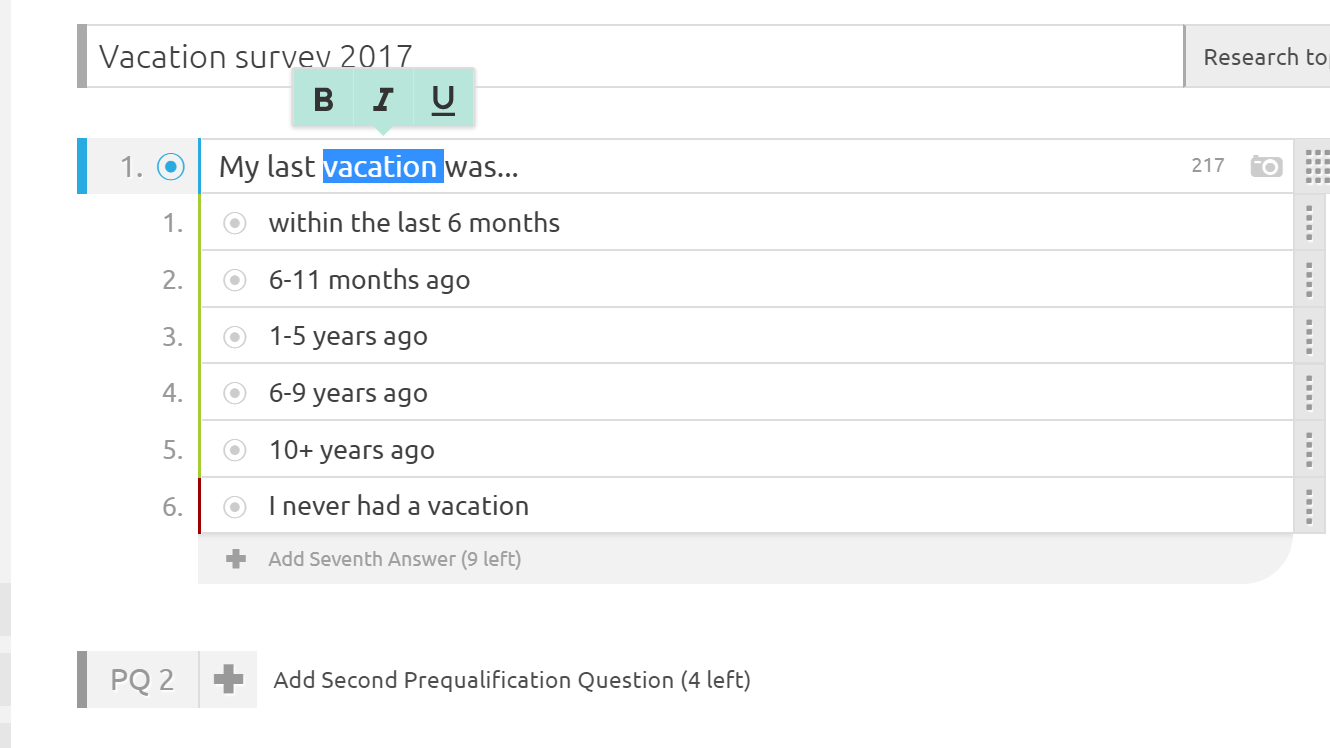The image size is (1330, 748).
Task: Click 'Add Seventh Answer (9 left)'
Action: 394,559
